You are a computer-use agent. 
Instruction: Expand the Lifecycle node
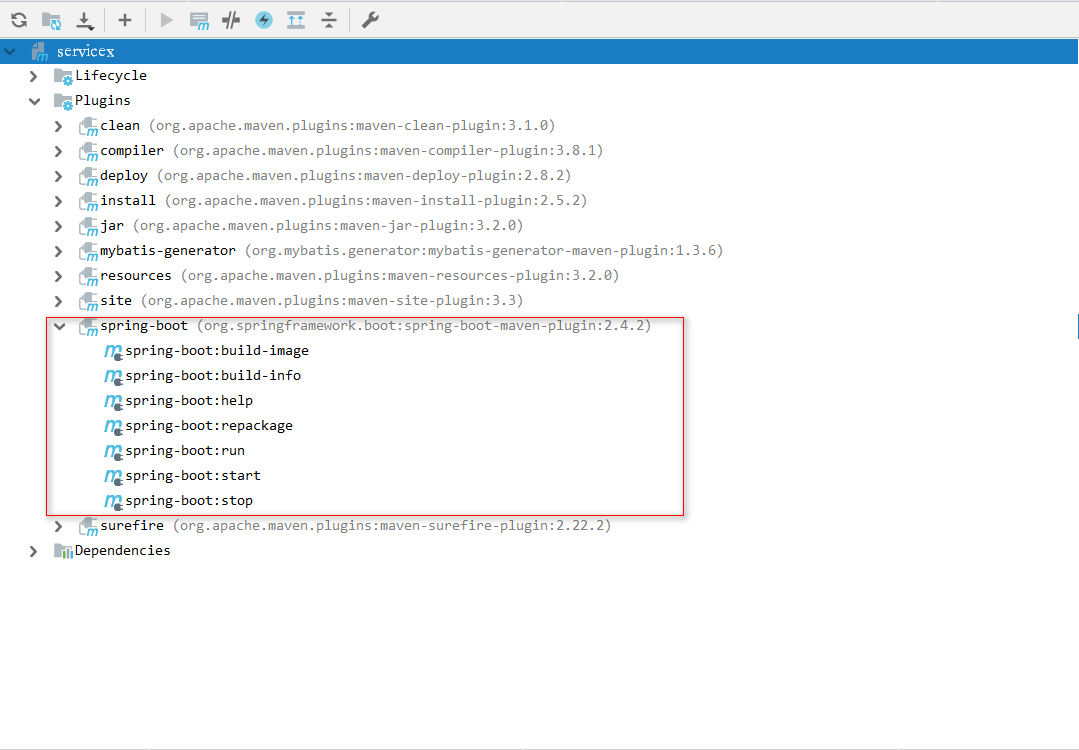(33, 76)
